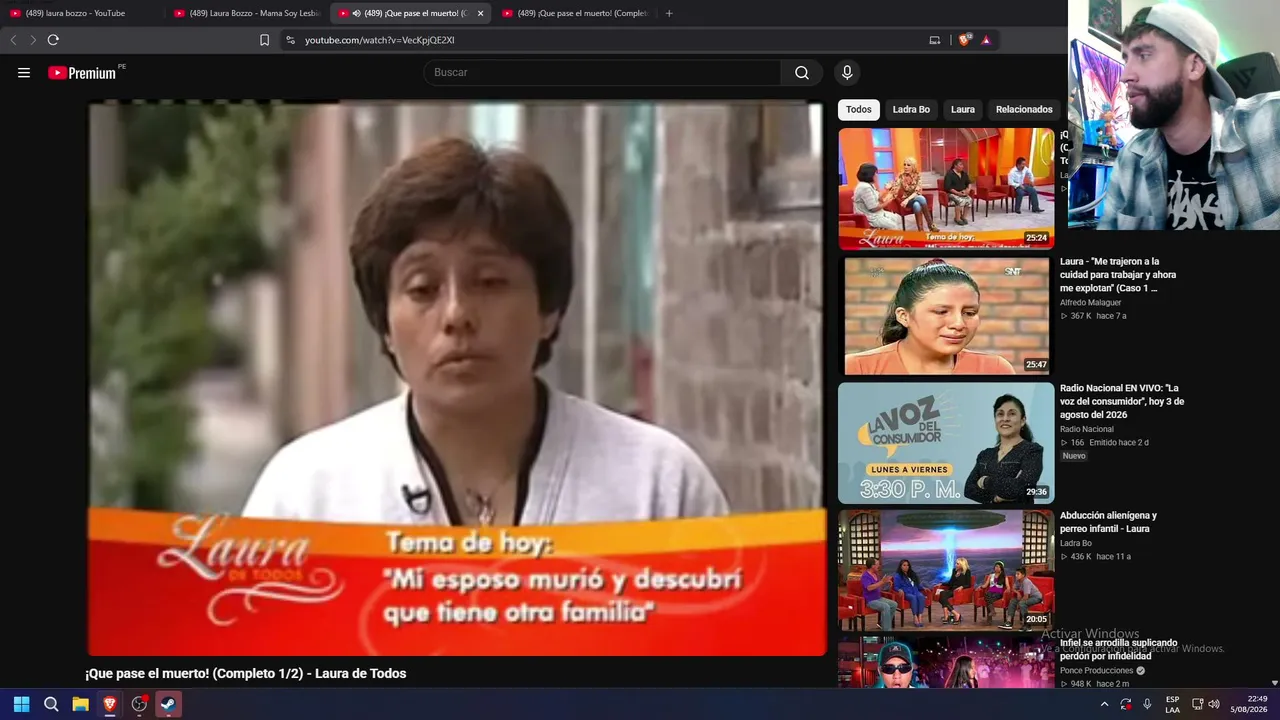
Task: Open File Explorer from the taskbar
Action: pyautogui.click(x=80, y=704)
